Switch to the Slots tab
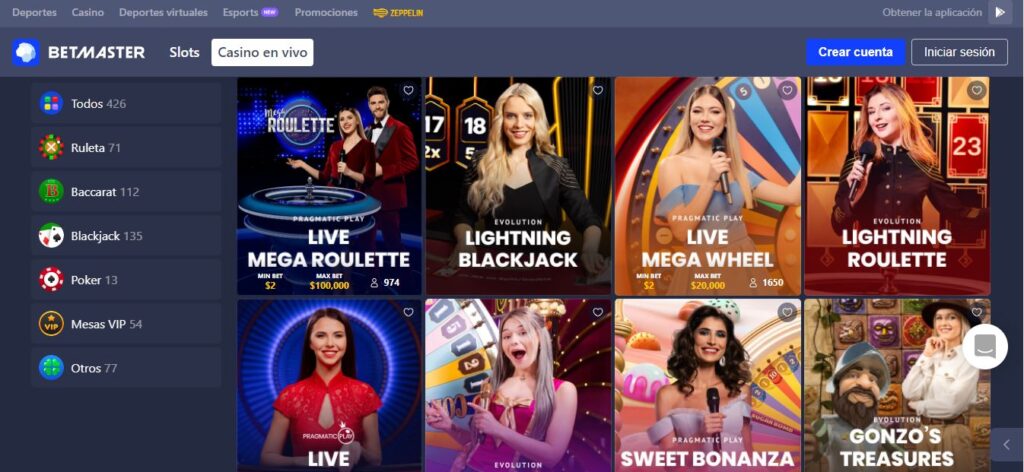The height and width of the screenshot is (472, 1024). point(184,52)
